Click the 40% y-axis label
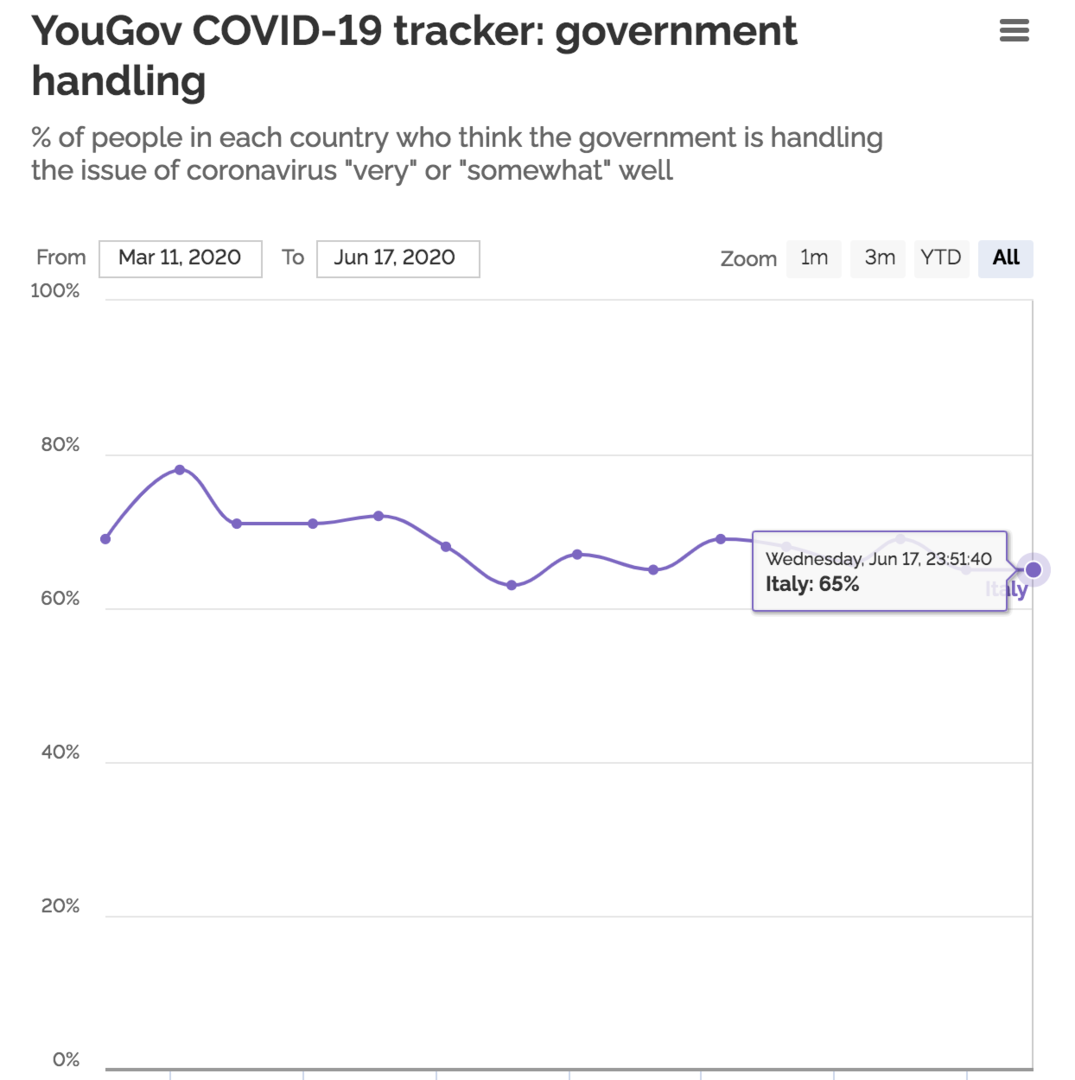 point(60,752)
